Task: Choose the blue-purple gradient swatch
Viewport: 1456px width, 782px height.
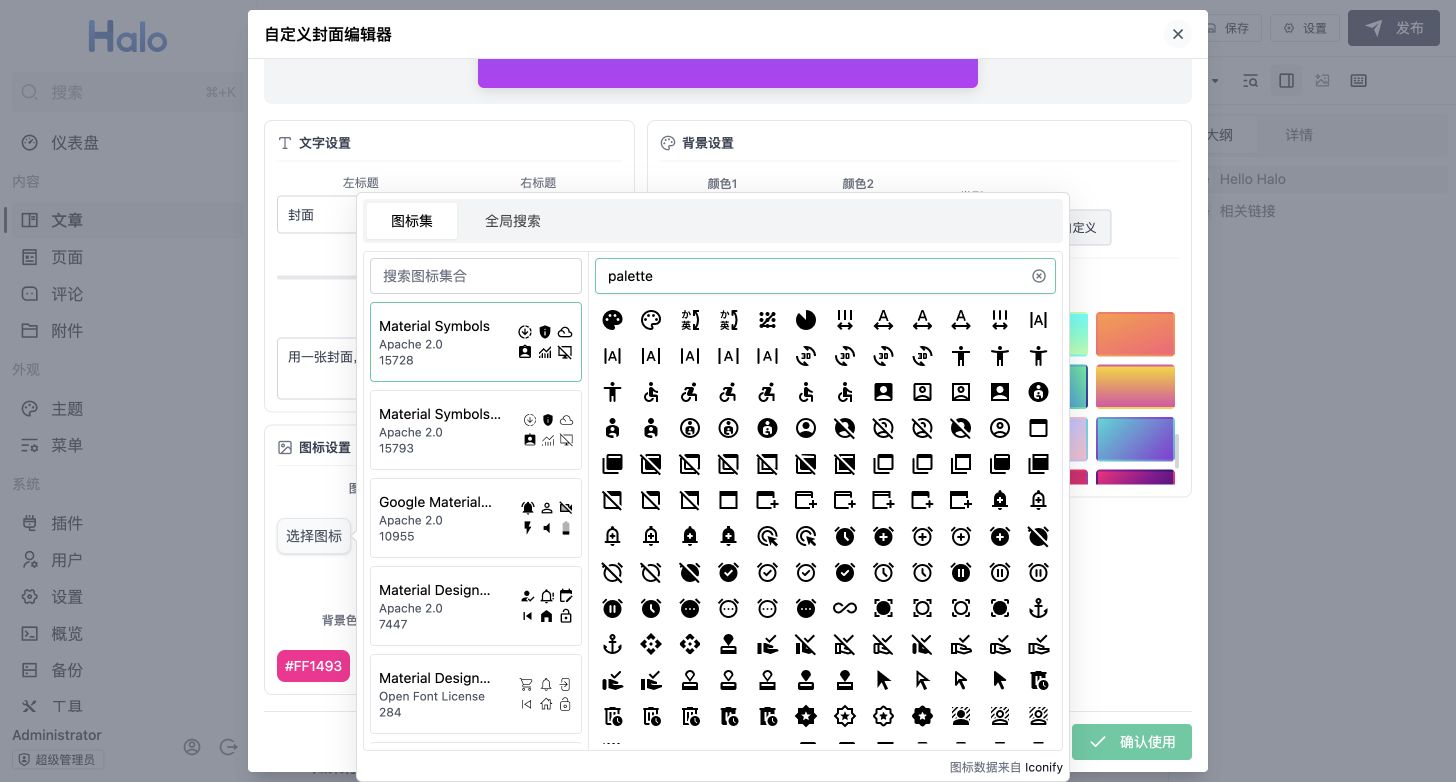Action: tap(1135, 439)
